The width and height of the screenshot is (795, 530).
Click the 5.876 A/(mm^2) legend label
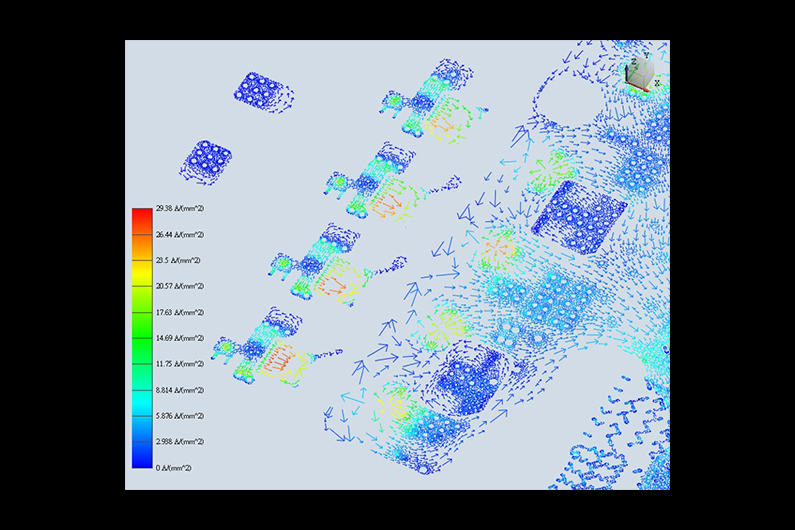click(x=180, y=416)
